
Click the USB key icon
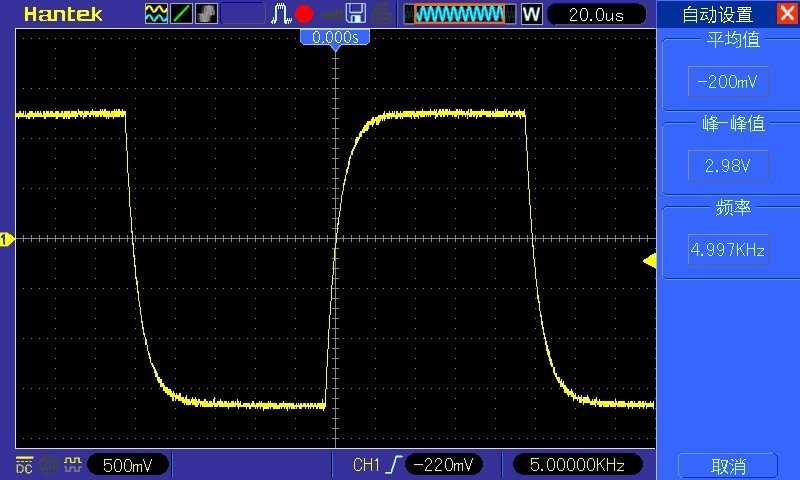tap(329, 14)
